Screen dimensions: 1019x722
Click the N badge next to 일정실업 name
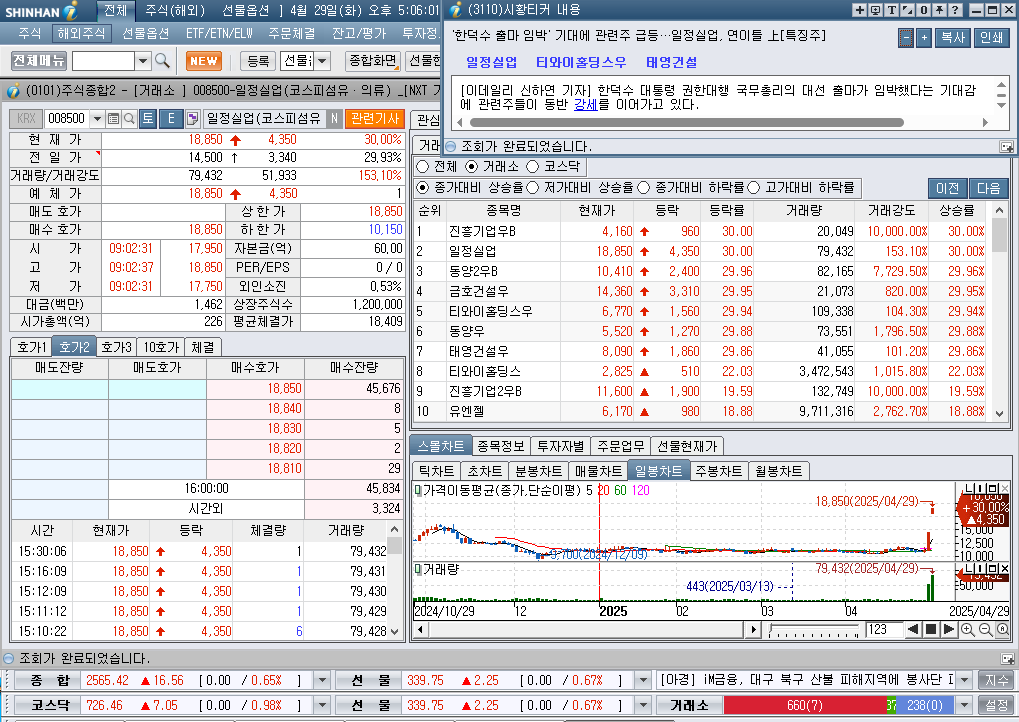coord(334,118)
